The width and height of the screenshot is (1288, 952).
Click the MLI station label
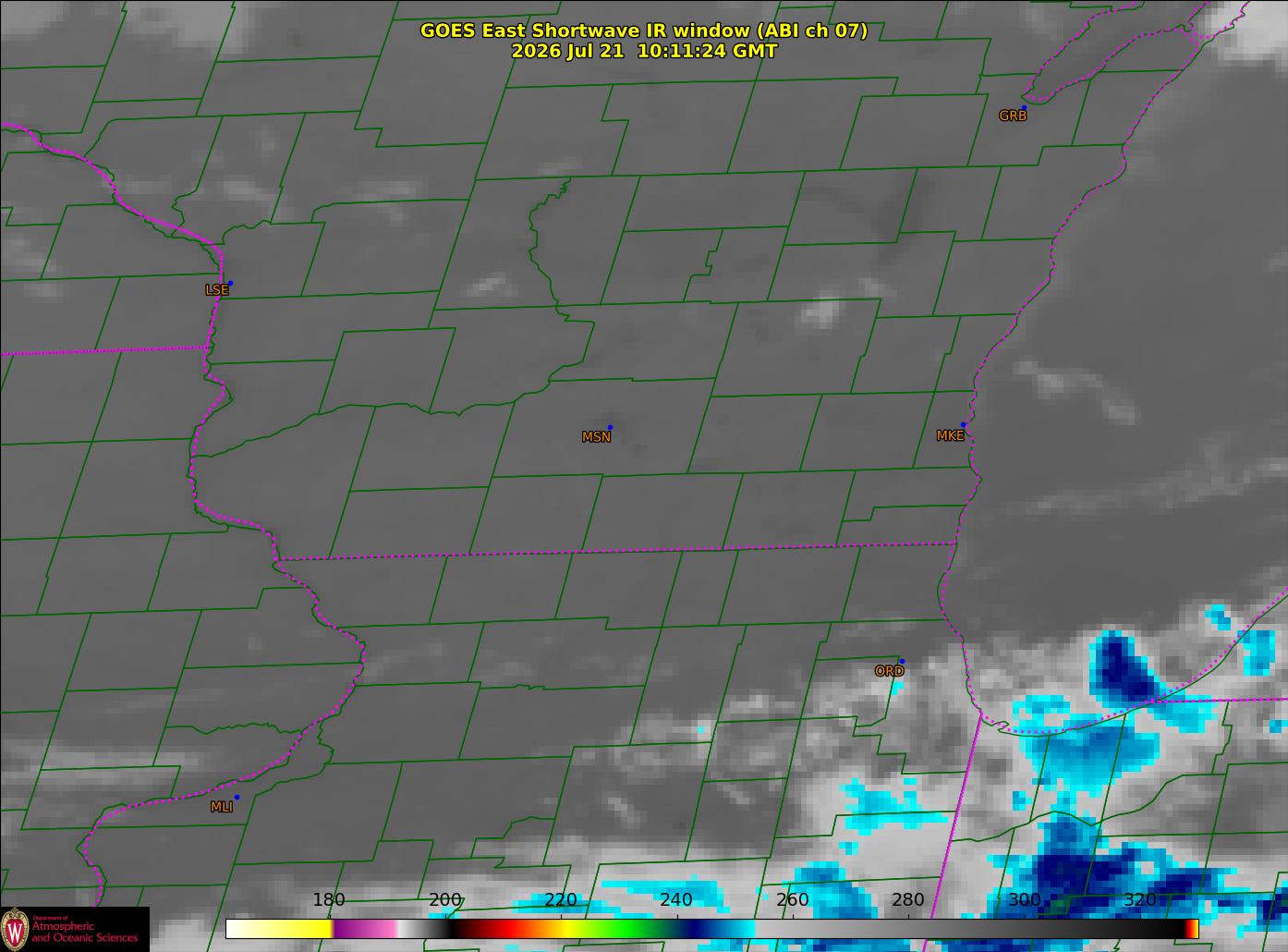(221, 807)
